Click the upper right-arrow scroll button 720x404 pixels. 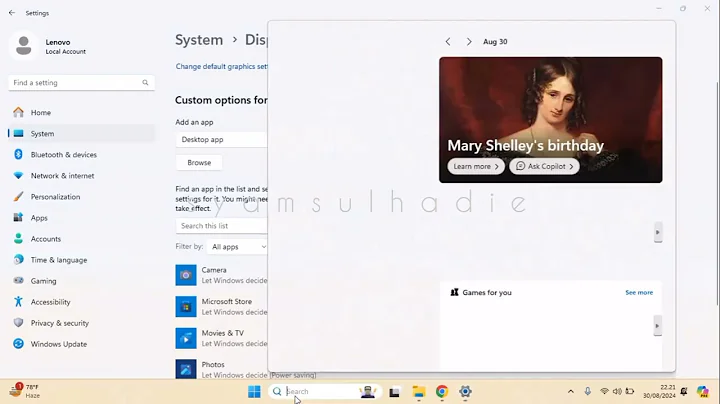pyautogui.click(x=658, y=232)
